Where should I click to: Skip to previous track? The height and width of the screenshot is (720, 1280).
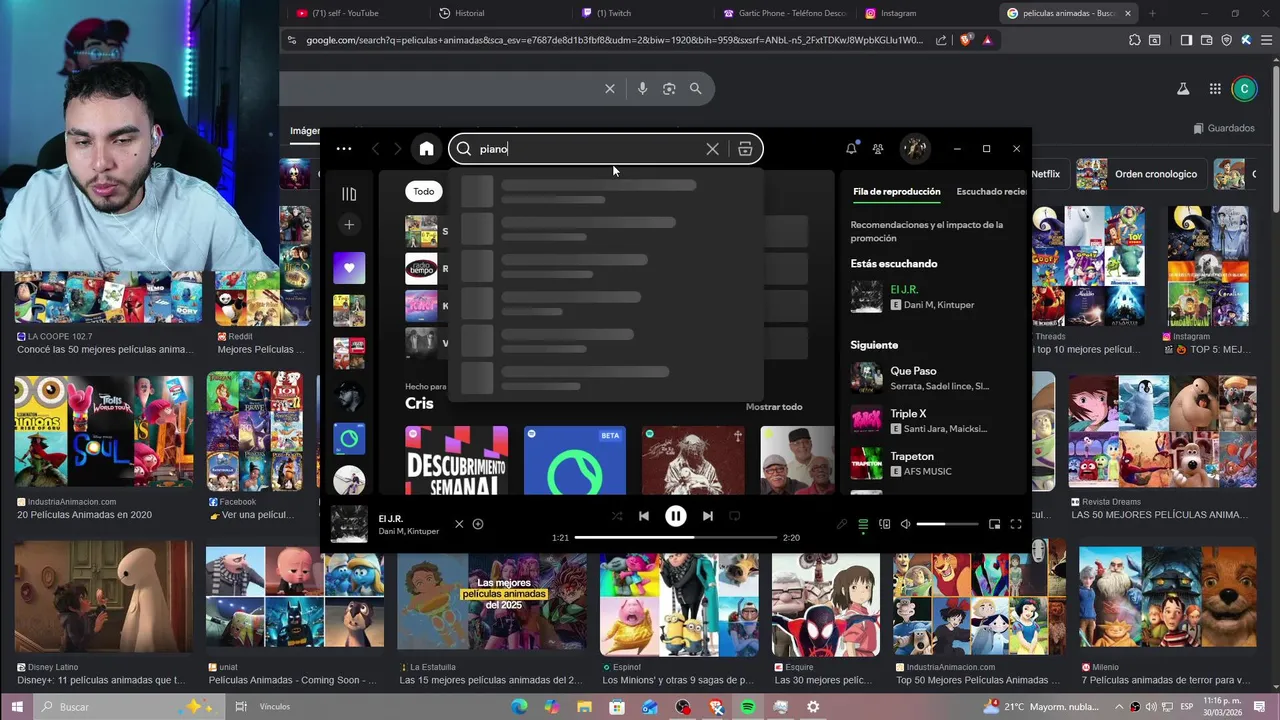[x=644, y=516]
